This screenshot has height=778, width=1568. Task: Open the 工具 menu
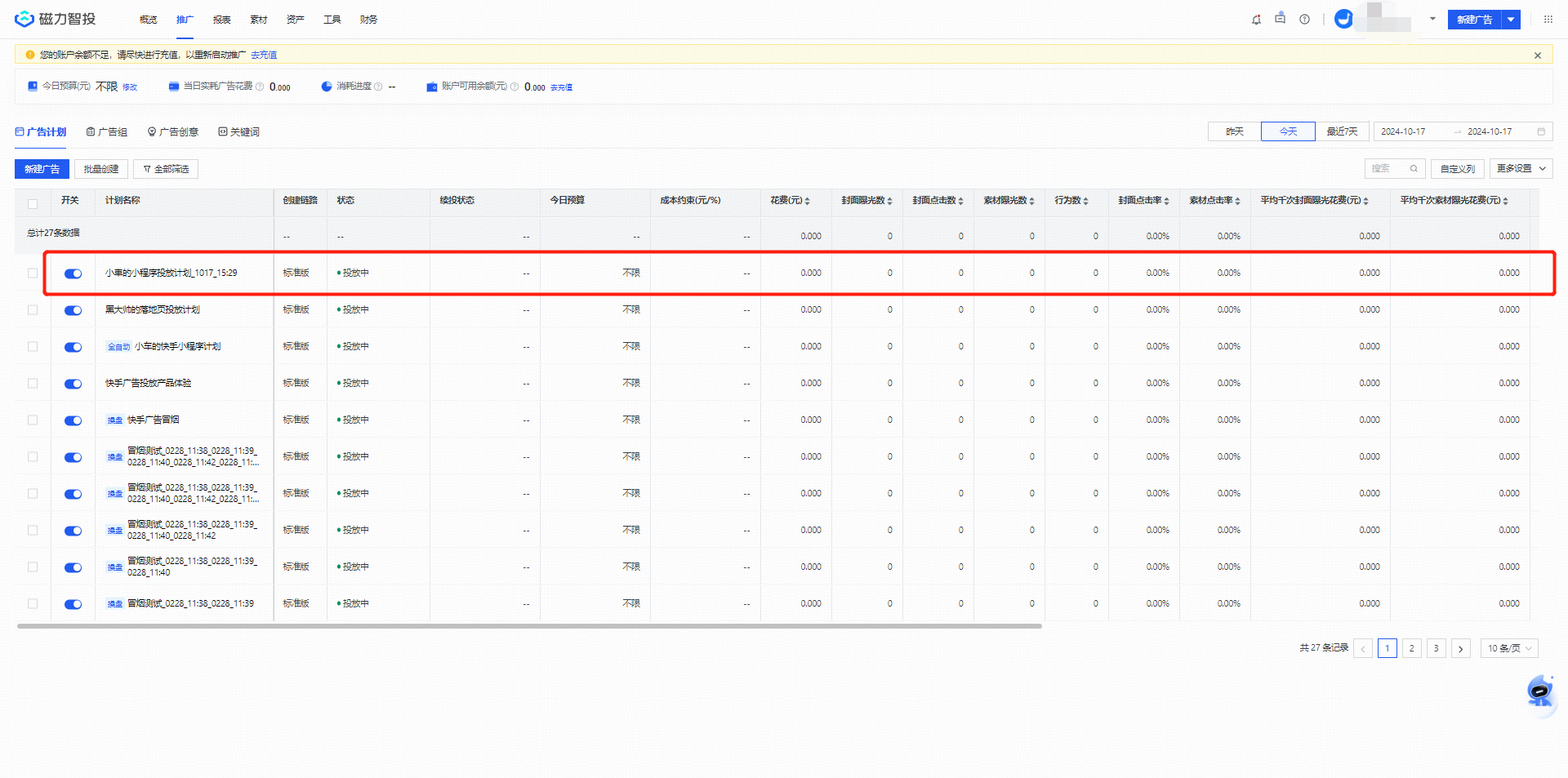tap(332, 20)
